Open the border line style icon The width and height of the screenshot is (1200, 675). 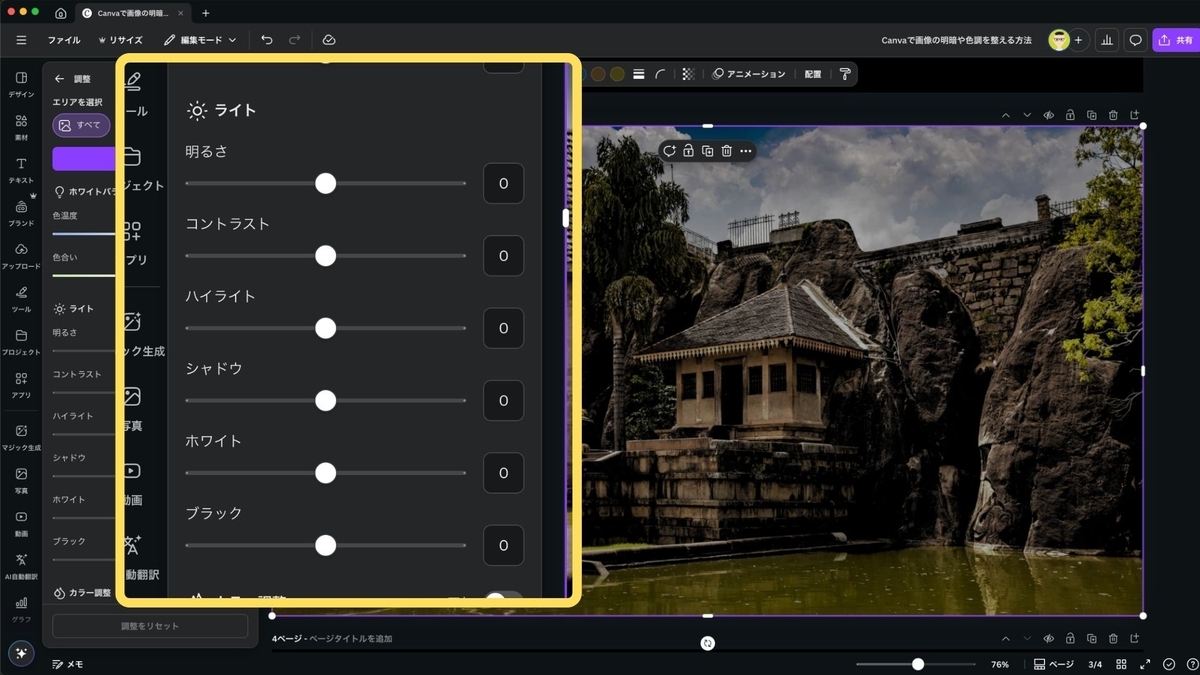click(638, 74)
